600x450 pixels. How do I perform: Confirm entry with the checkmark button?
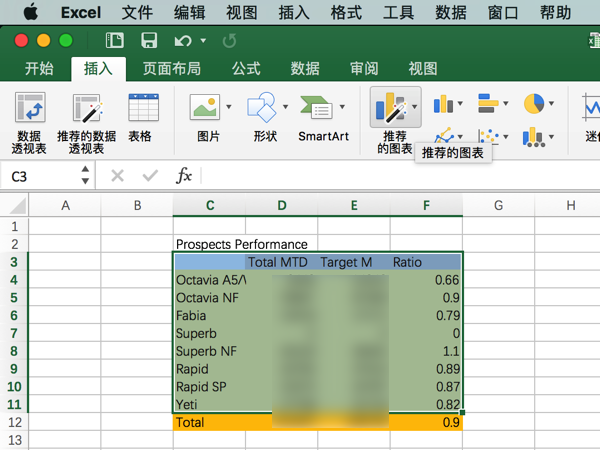click(150, 176)
